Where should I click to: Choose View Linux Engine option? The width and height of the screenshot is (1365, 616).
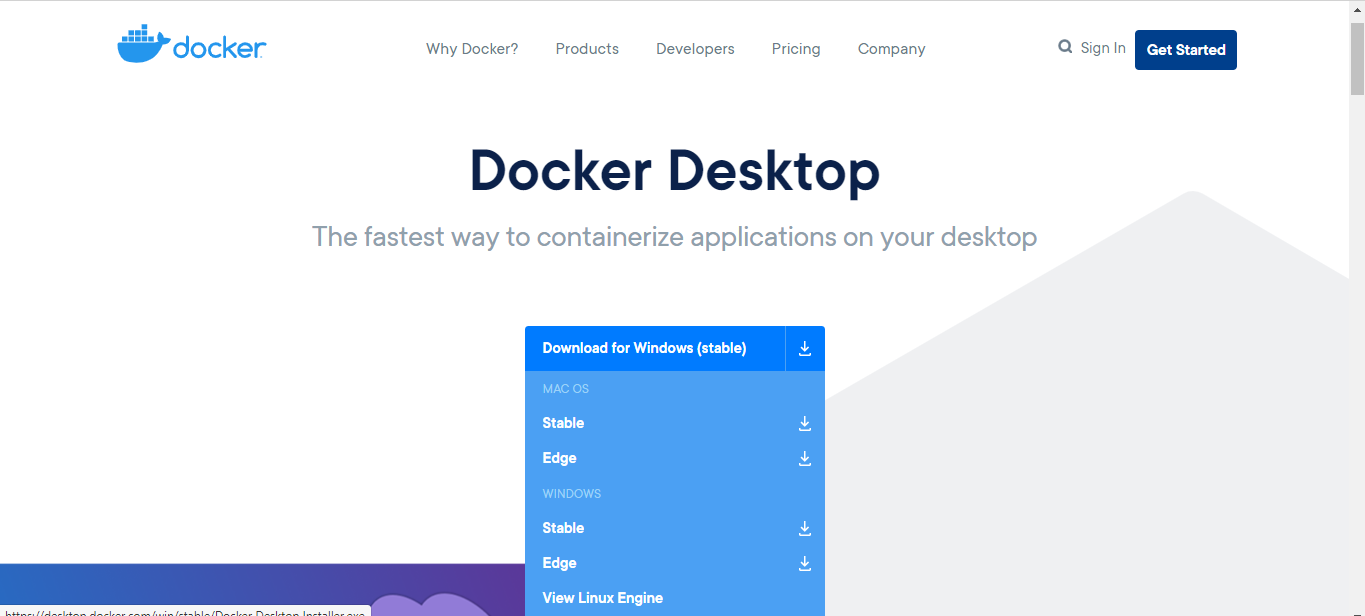pyautogui.click(x=603, y=598)
